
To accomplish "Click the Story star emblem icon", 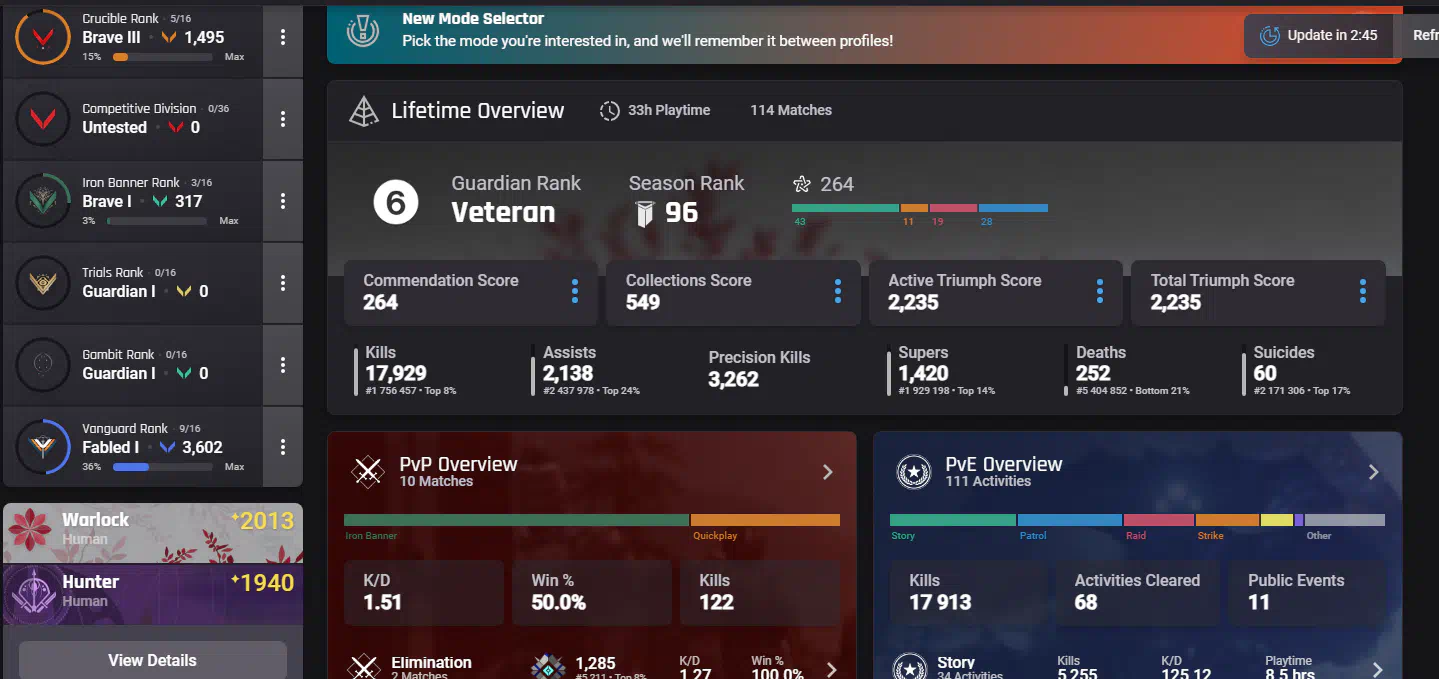I will [910, 667].
